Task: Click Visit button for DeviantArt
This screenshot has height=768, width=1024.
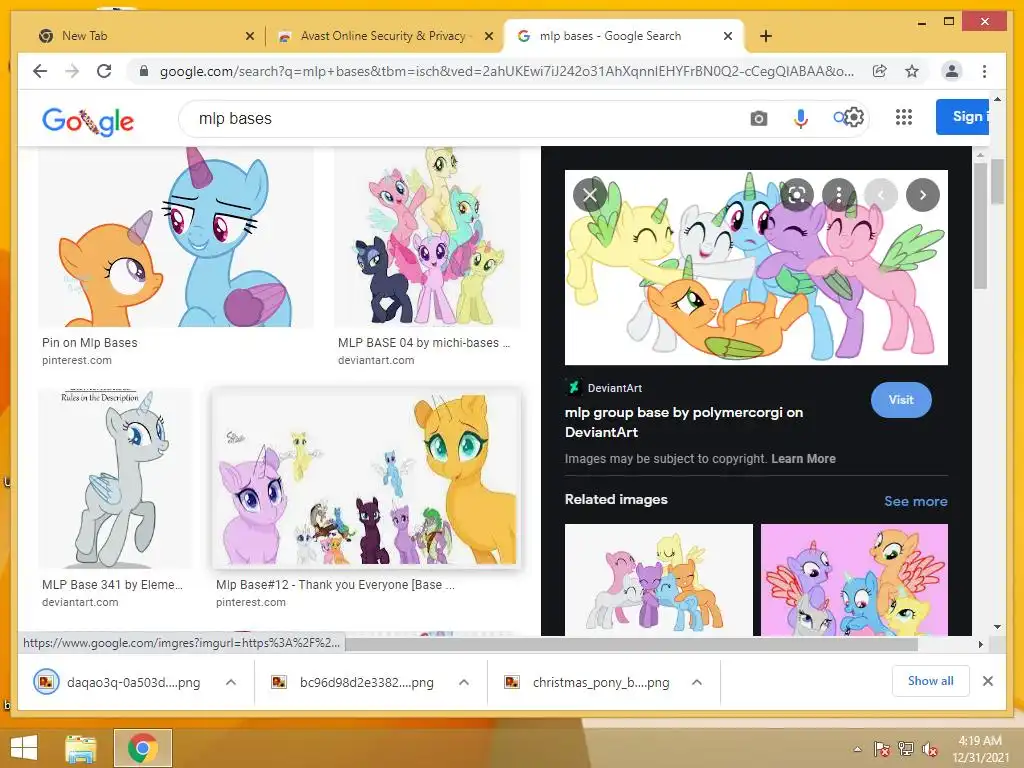Action: [x=901, y=400]
